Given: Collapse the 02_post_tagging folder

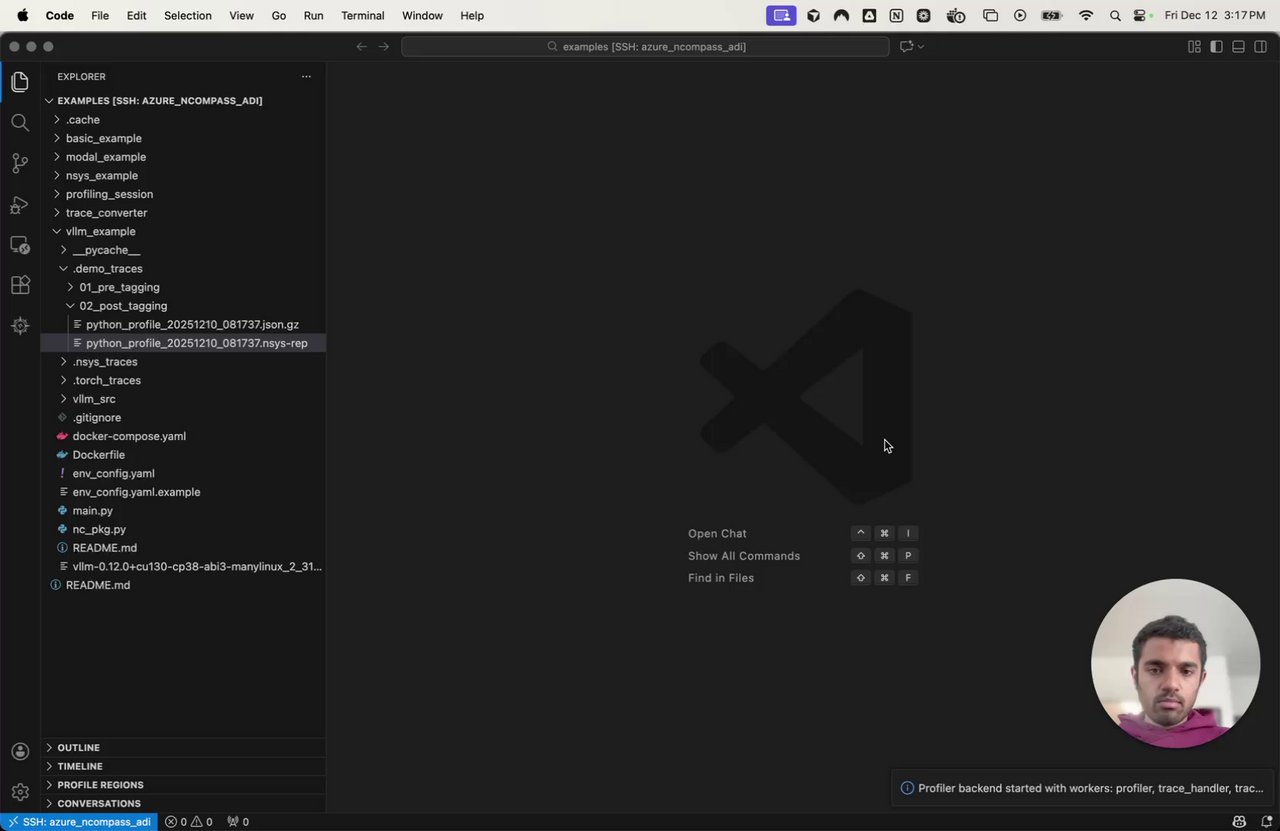Looking at the screenshot, I should click(x=183, y=306).
